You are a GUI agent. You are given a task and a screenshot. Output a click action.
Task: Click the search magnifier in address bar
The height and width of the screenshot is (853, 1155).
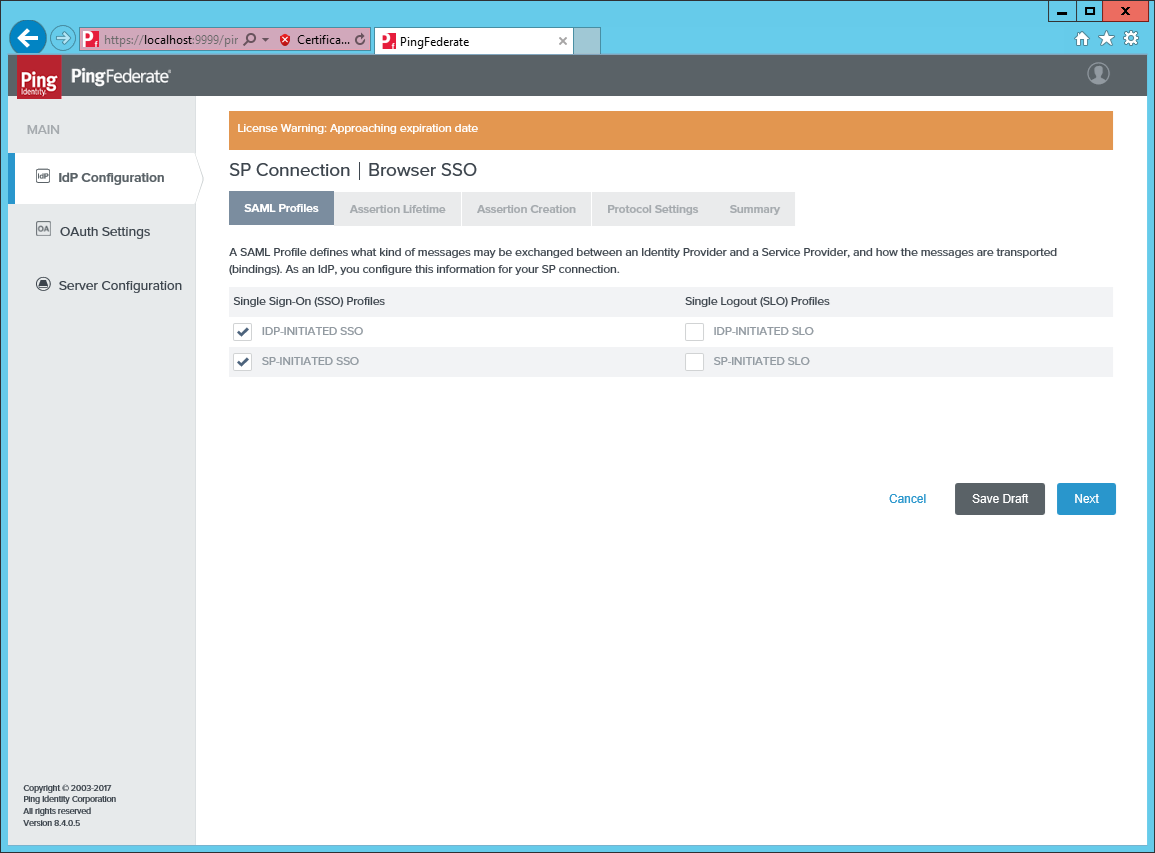pos(250,39)
